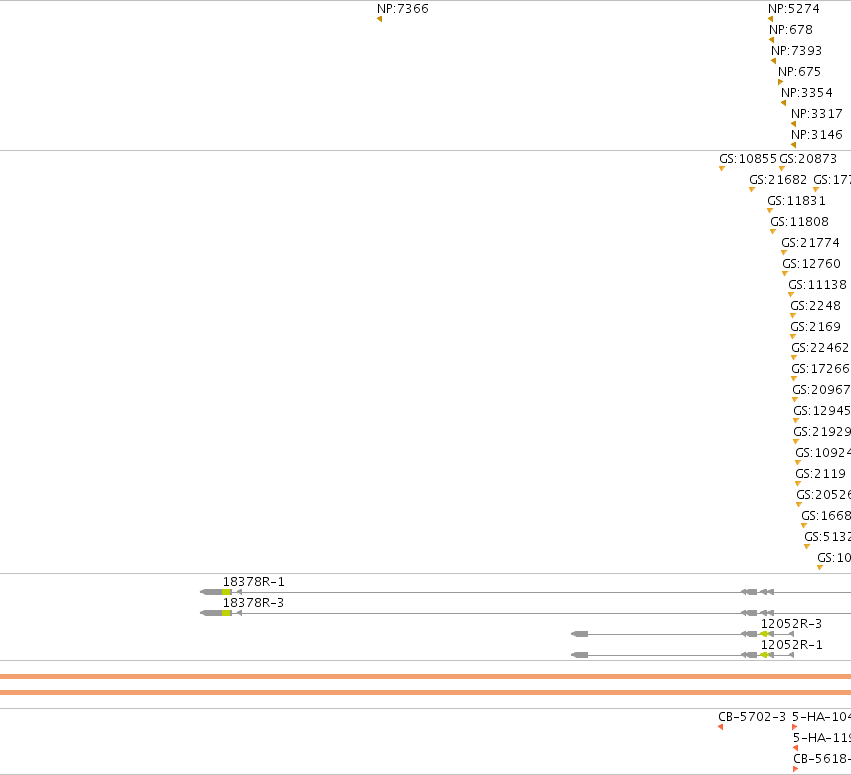The height and width of the screenshot is (775, 851).
Task: Select insertion NP:5274
Action: [793, 9]
